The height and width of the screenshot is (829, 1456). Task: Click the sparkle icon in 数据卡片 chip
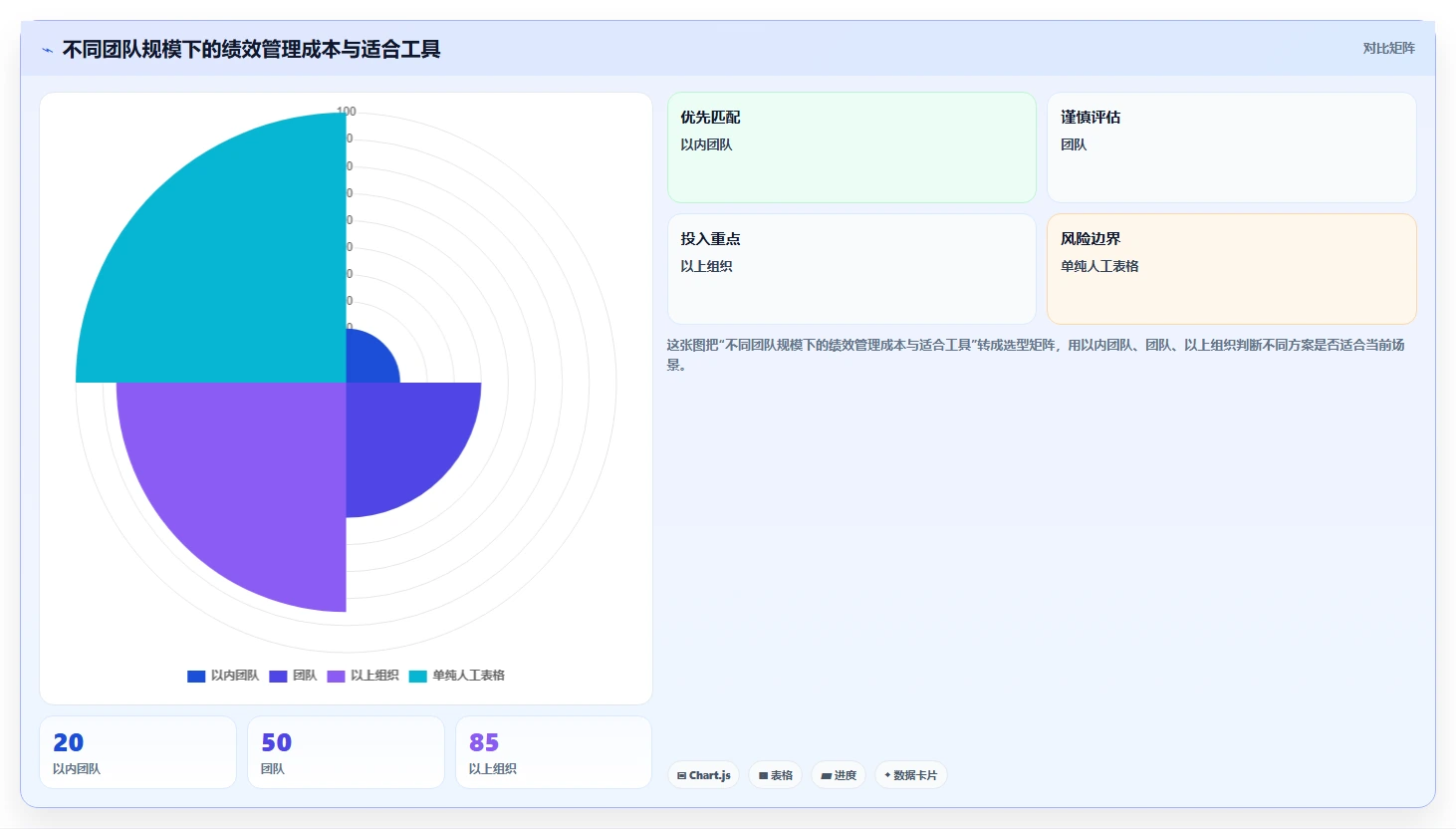point(887,775)
